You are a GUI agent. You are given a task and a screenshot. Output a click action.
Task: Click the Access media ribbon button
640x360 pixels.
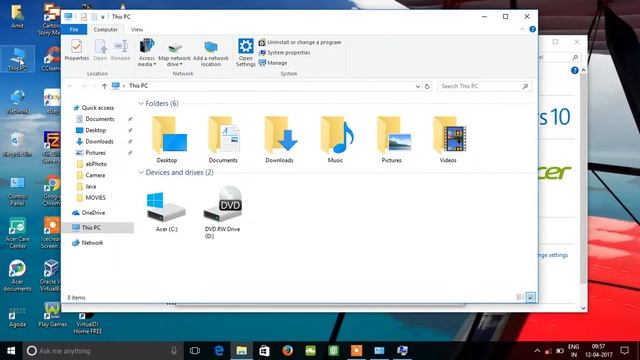147,52
